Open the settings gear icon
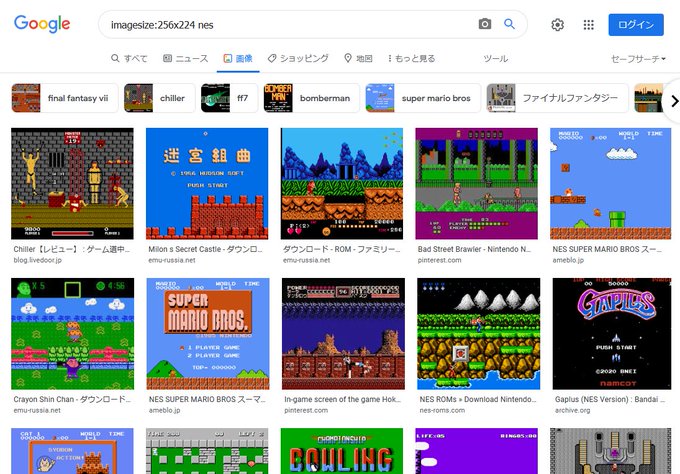The image size is (680, 474). [x=558, y=25]
